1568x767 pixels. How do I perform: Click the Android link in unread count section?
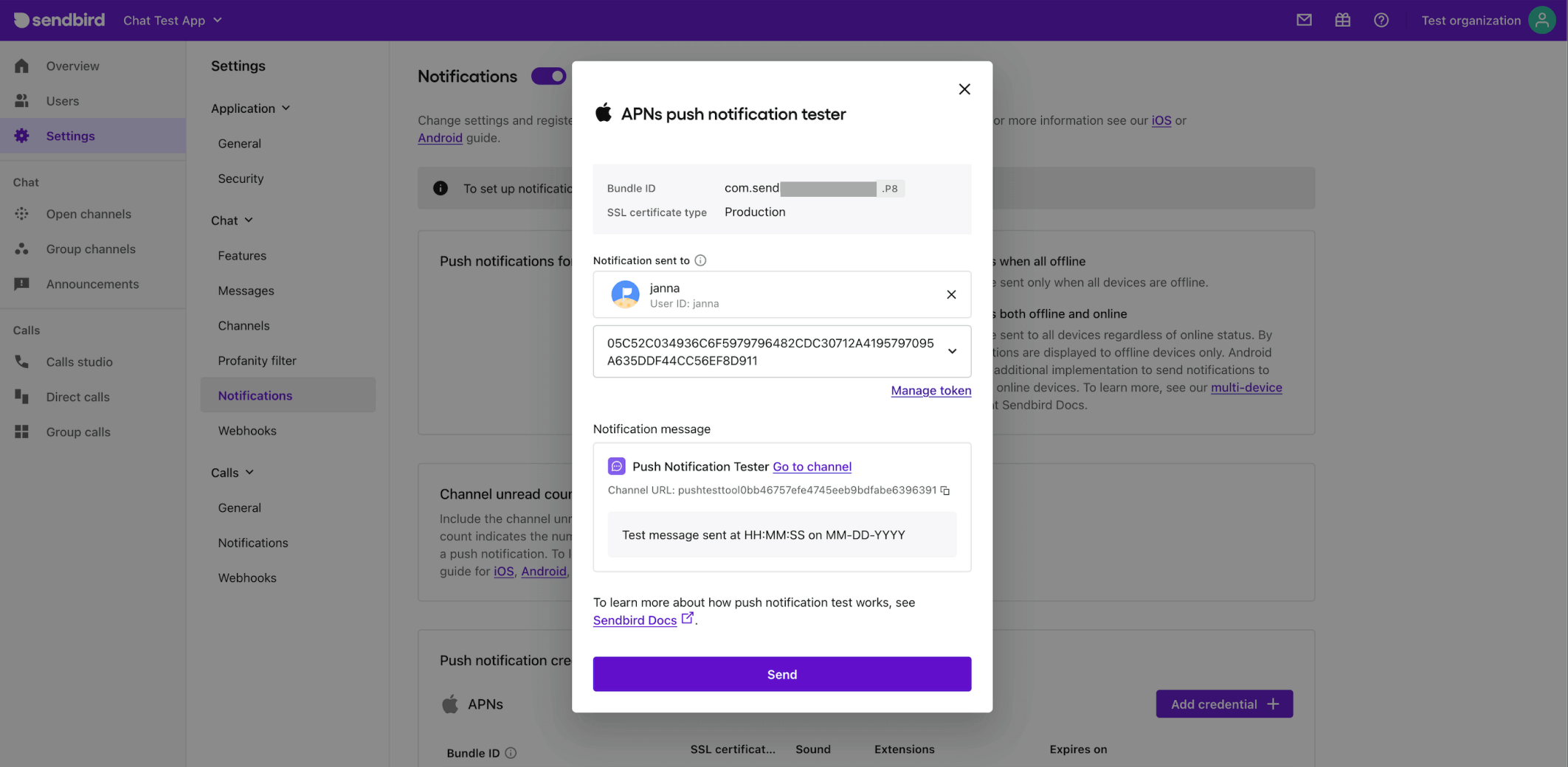(543, 571)
